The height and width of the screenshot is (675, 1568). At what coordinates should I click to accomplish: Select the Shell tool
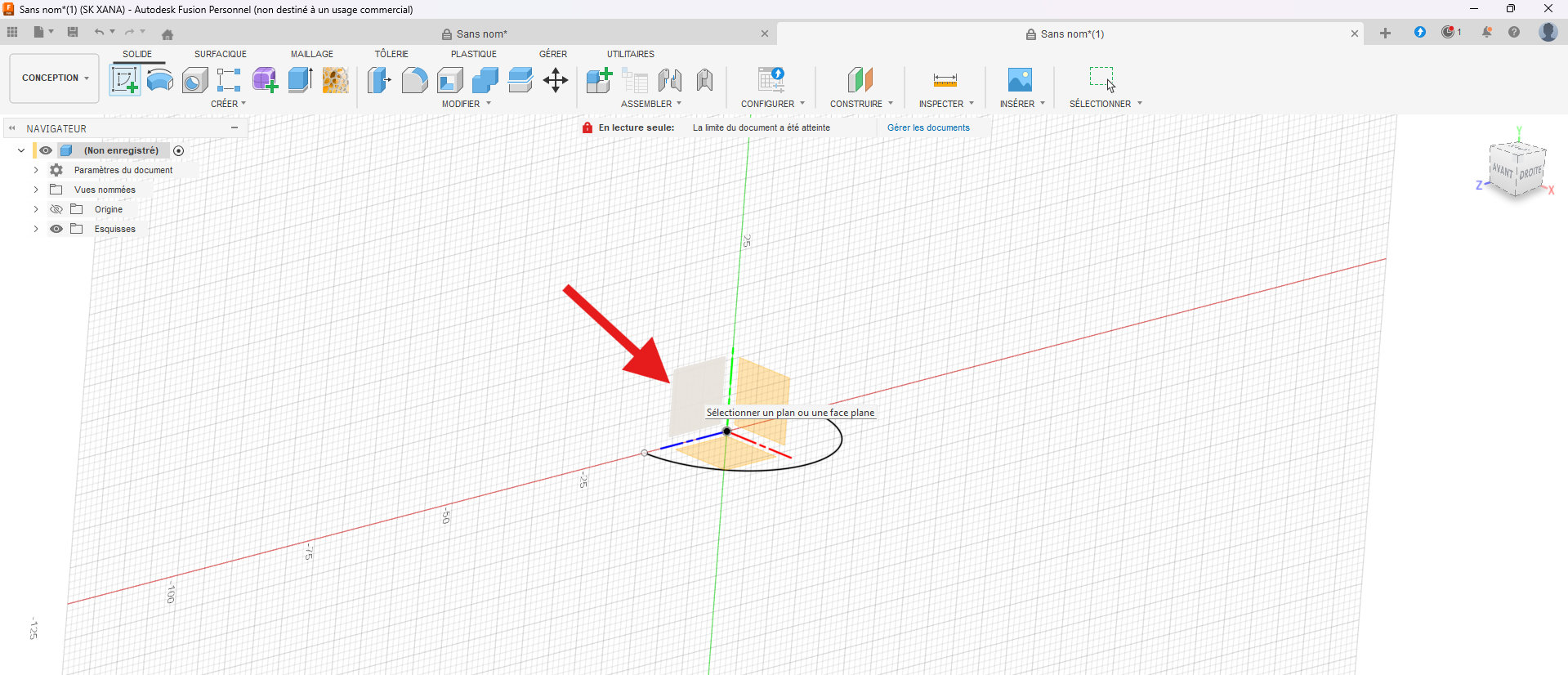coord(450,80)
